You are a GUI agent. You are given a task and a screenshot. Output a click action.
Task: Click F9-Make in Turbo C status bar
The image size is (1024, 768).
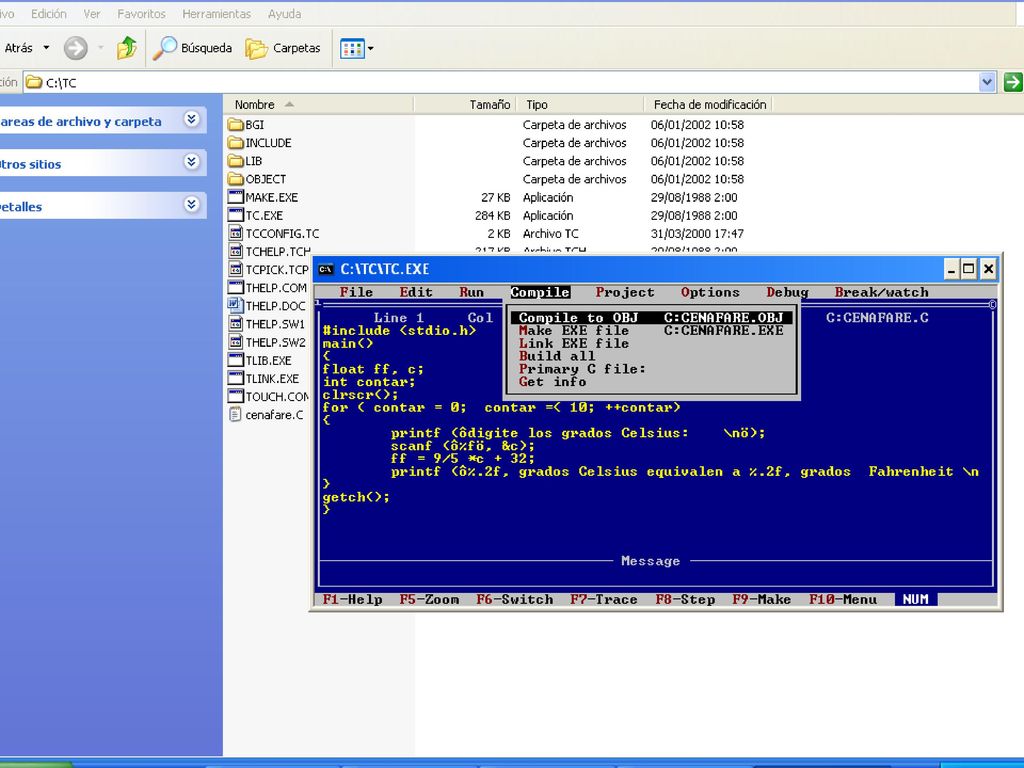pyautogui.click(x=761, y=600)
